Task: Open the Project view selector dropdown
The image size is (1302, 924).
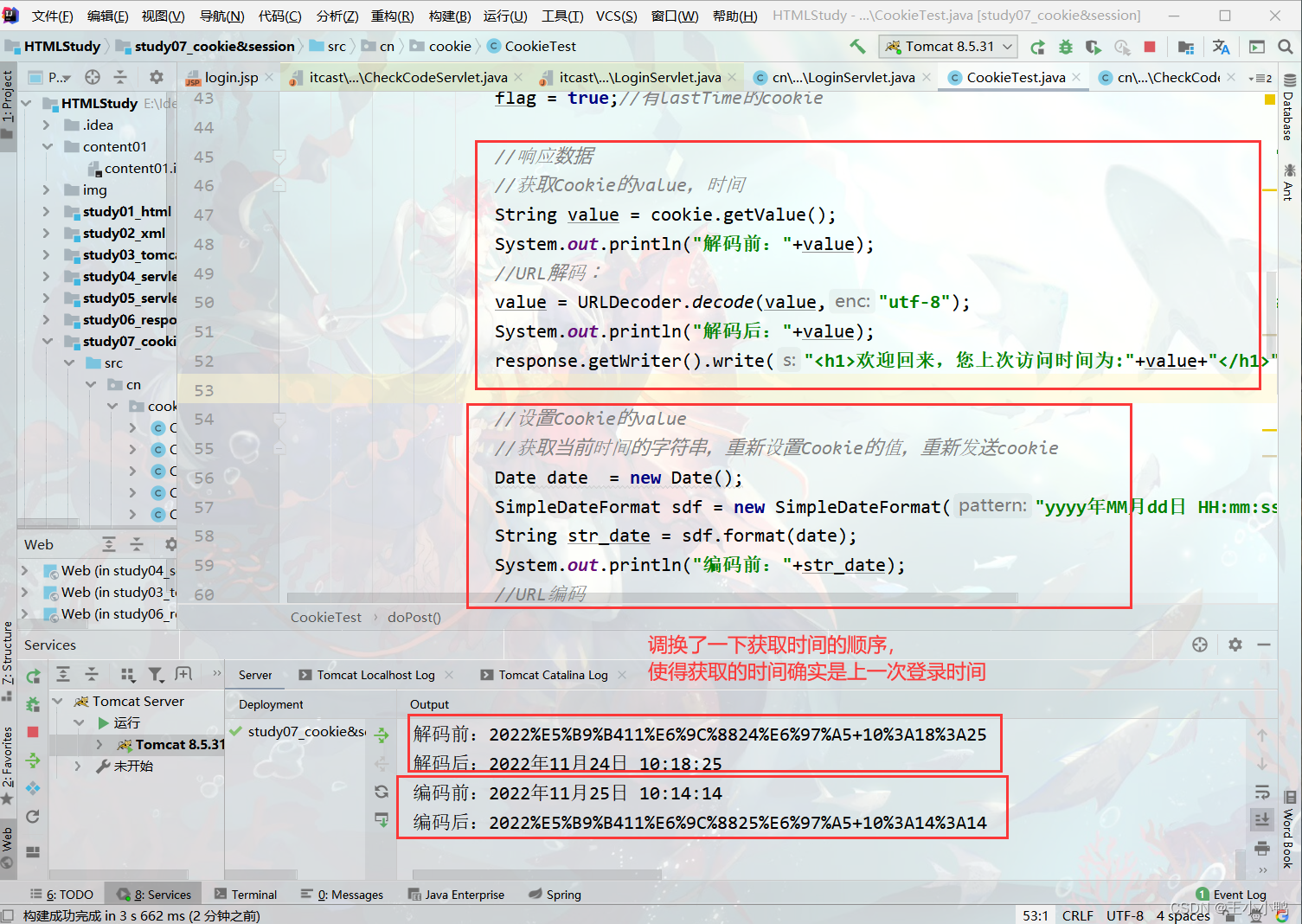Action: click(x=50, y=77)
